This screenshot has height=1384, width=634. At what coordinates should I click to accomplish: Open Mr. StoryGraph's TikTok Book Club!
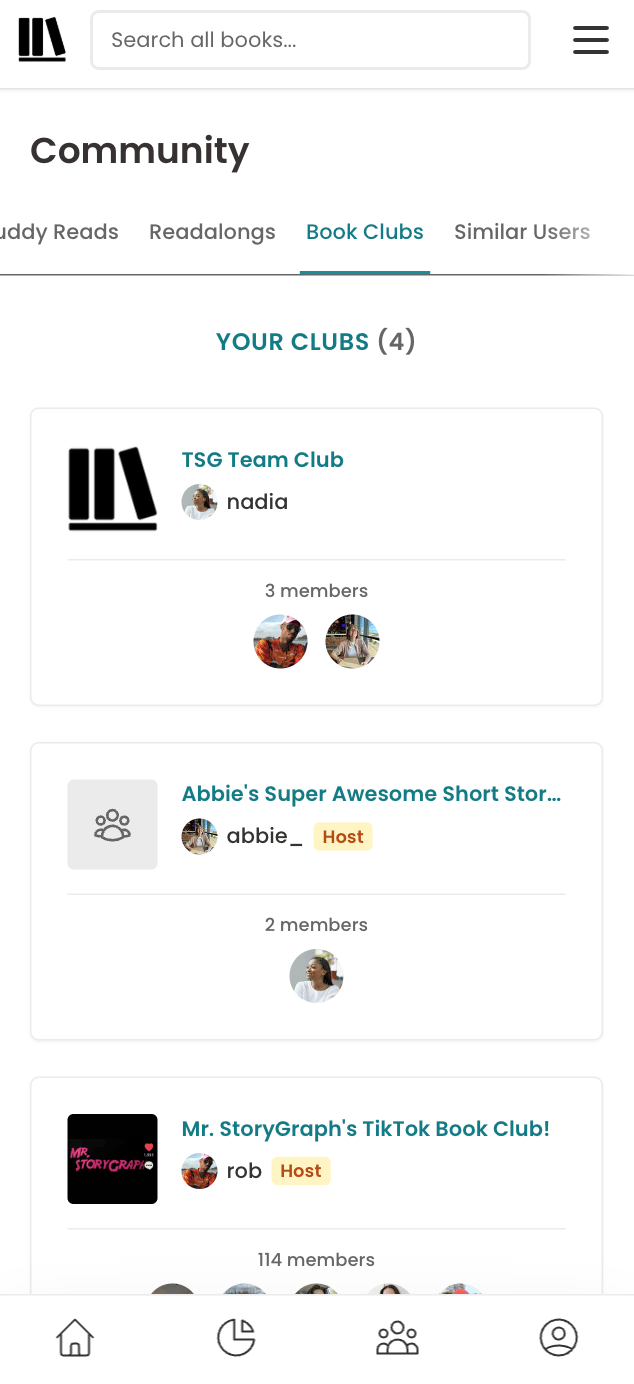point(364,1128)
